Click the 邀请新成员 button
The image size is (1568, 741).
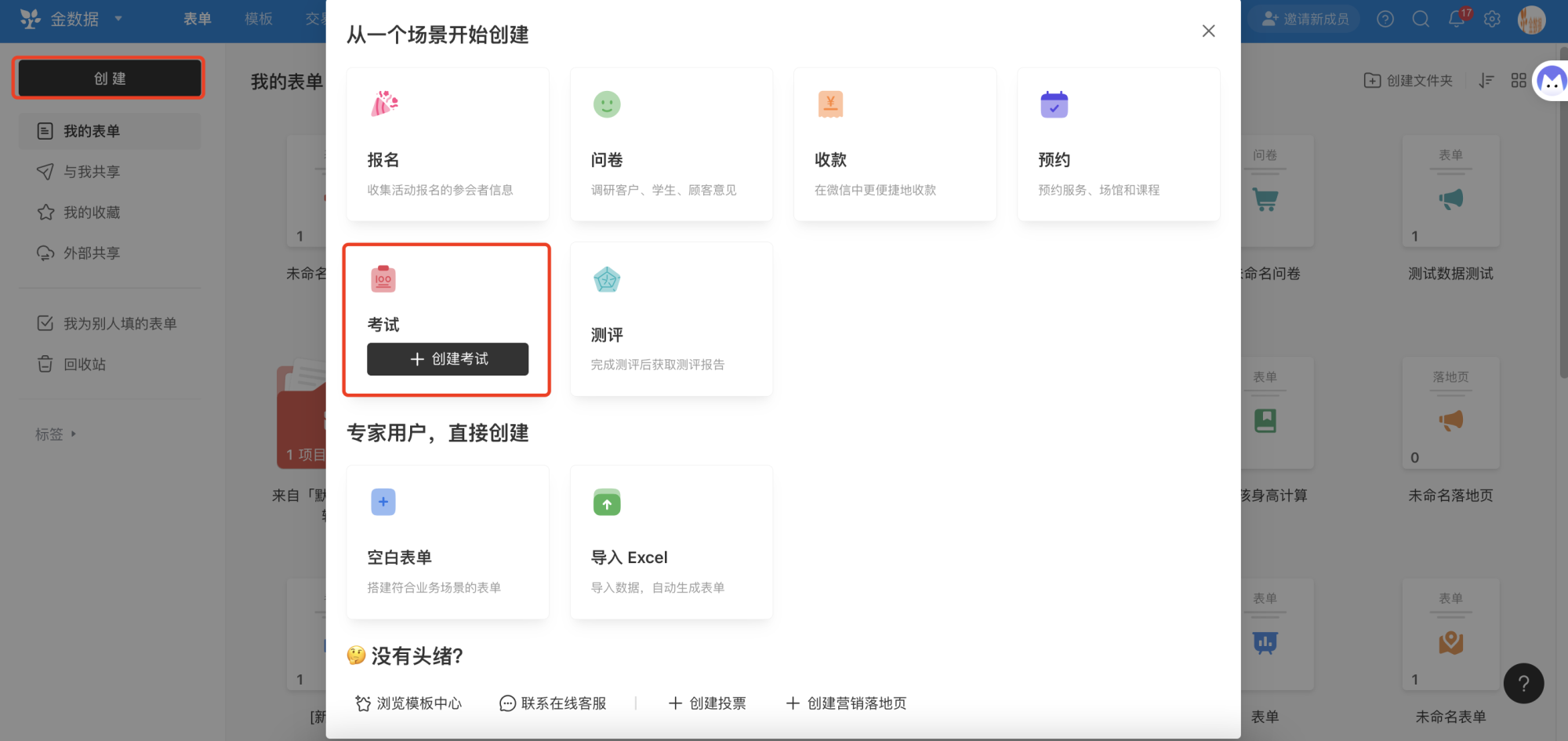click(x=1305, y=19)
